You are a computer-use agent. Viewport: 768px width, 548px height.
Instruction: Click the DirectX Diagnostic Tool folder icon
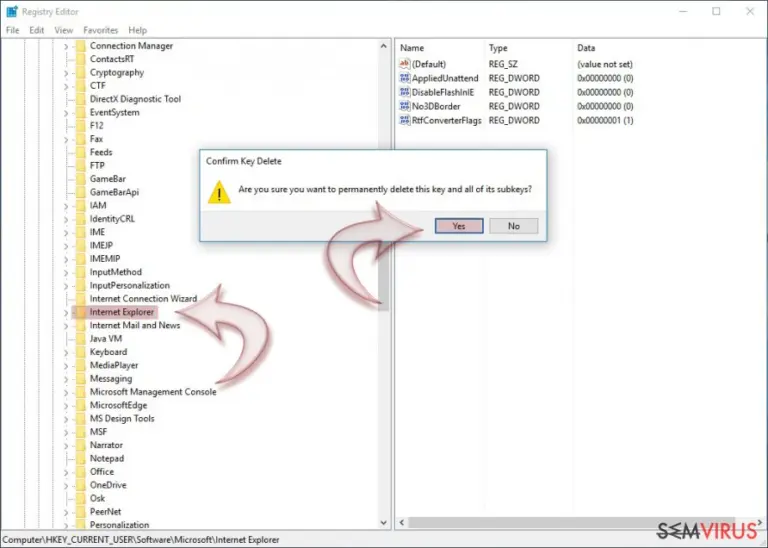click(x=81, y=99)
